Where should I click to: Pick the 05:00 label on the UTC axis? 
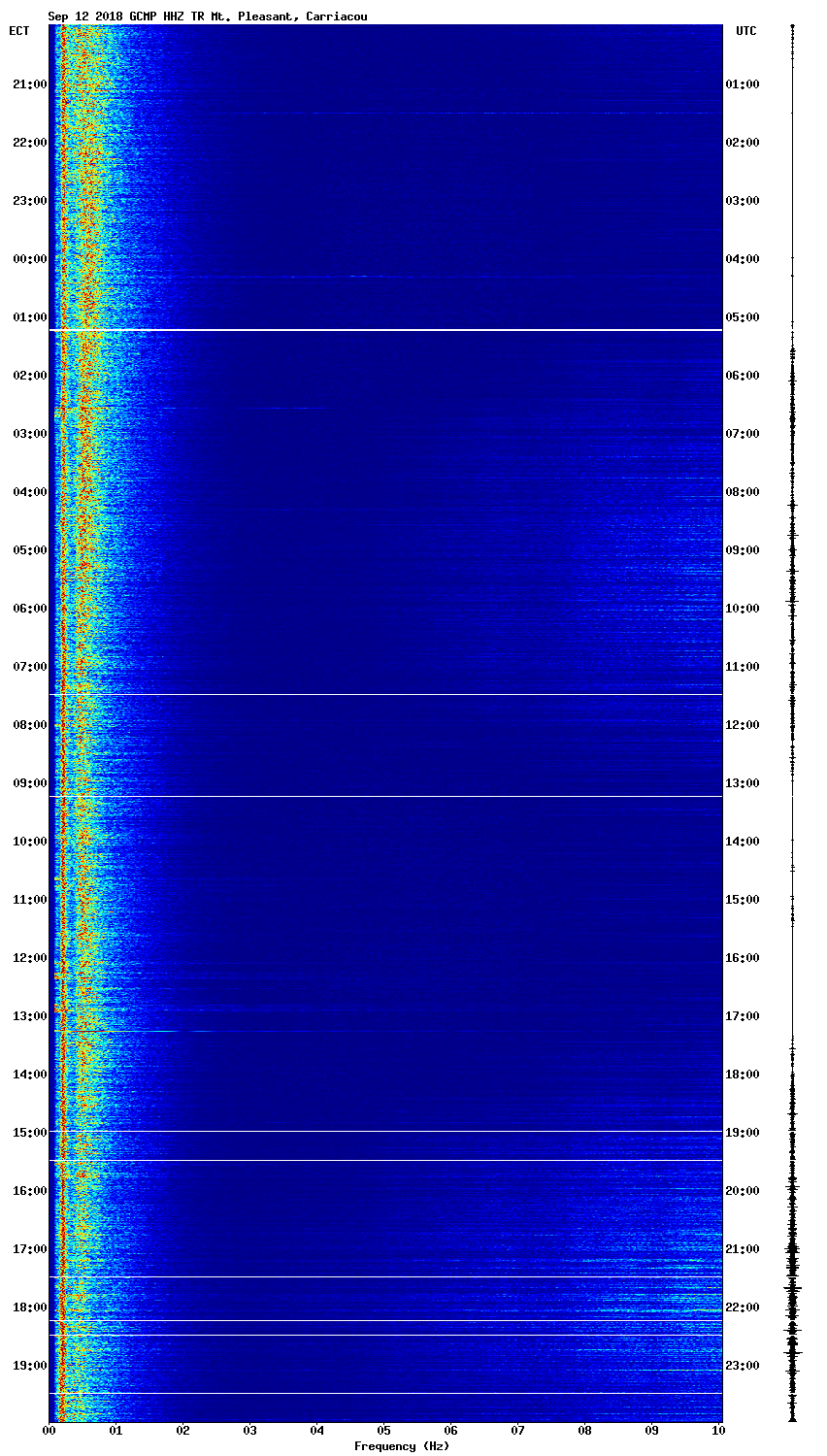click(x=743, y=317)
